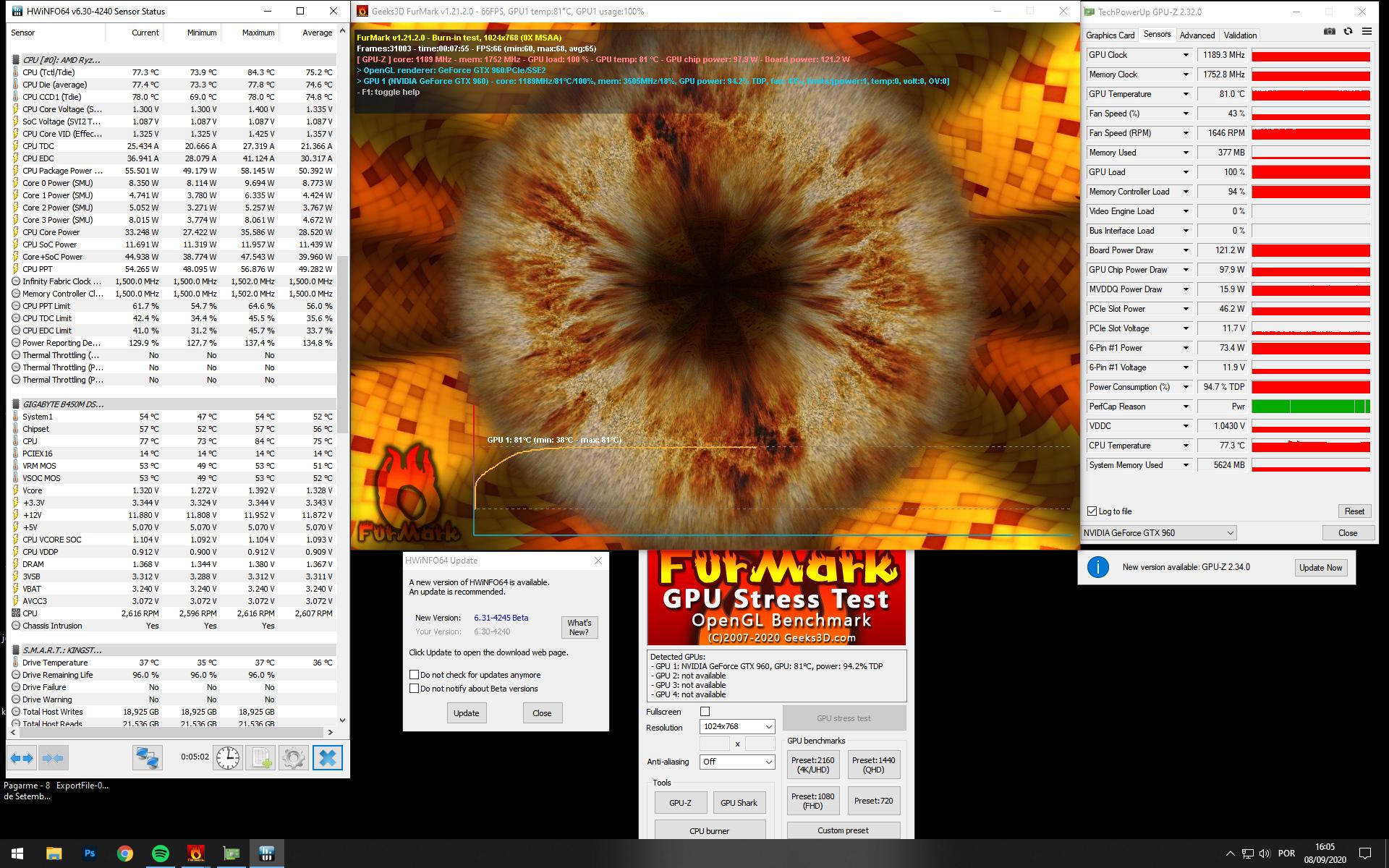The height and width of the screenshot is (868, 1389).
Task: Click What's New button
Action: [x=579, y=627]
